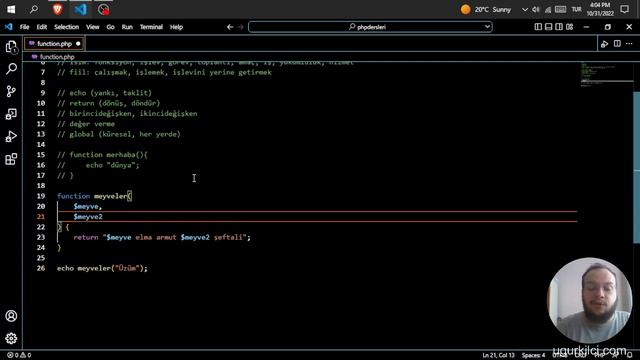Viewport: 640px width, 360px height.
Task: Go forward with the right arrow button
Action: (240, 27)
